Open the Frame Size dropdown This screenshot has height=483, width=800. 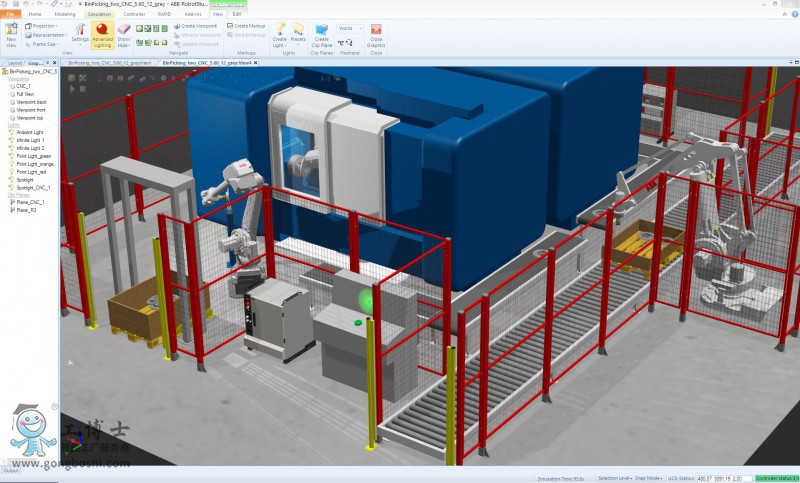tap(41, 44)
